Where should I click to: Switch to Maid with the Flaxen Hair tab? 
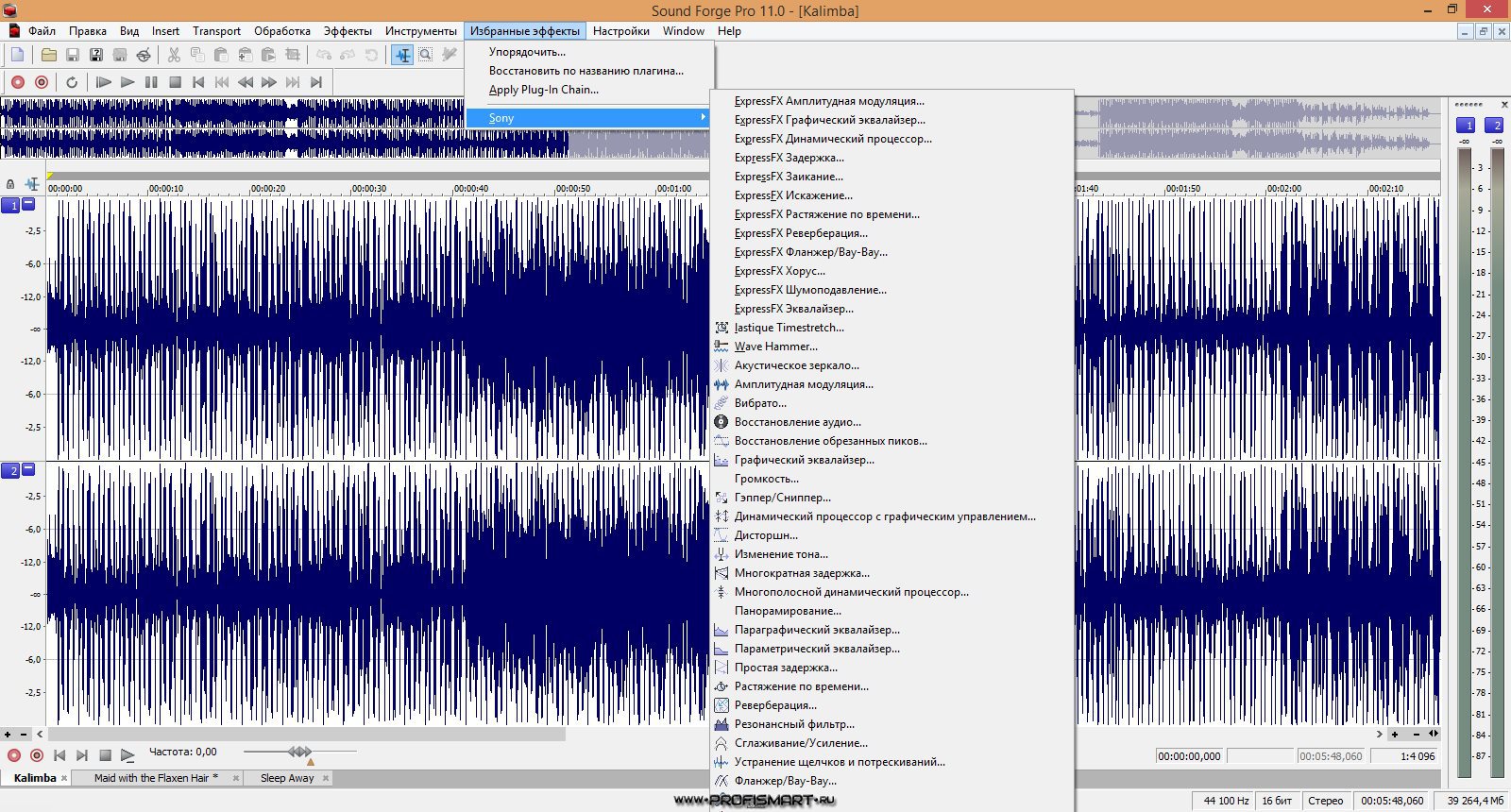[156, 778]
